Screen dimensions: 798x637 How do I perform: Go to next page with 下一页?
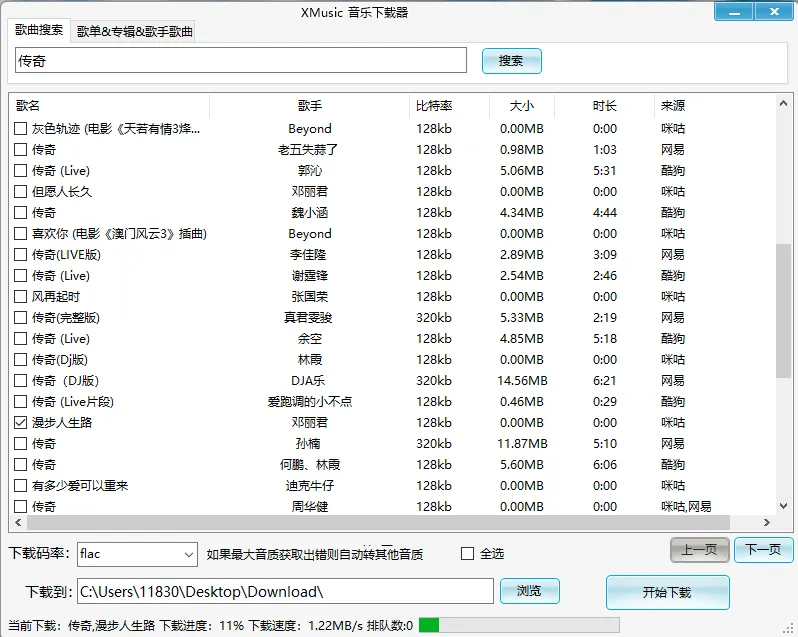[x=763, y=549]
